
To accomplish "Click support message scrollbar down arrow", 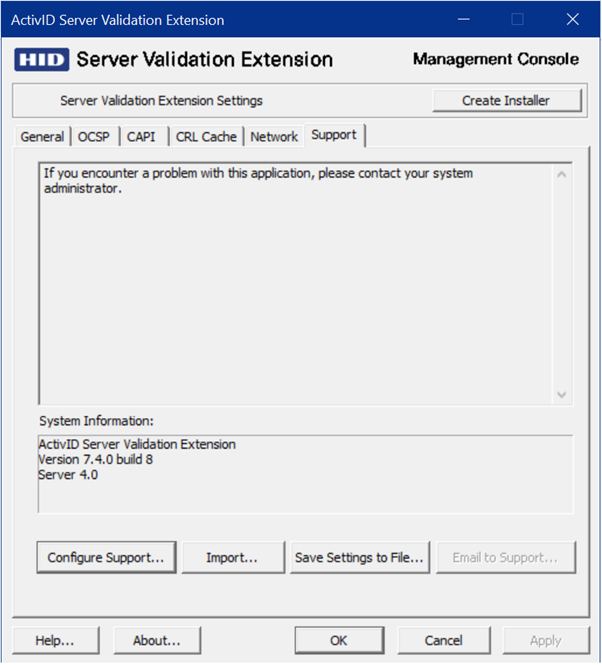I will pyautogui.click(x=561, y=393).
